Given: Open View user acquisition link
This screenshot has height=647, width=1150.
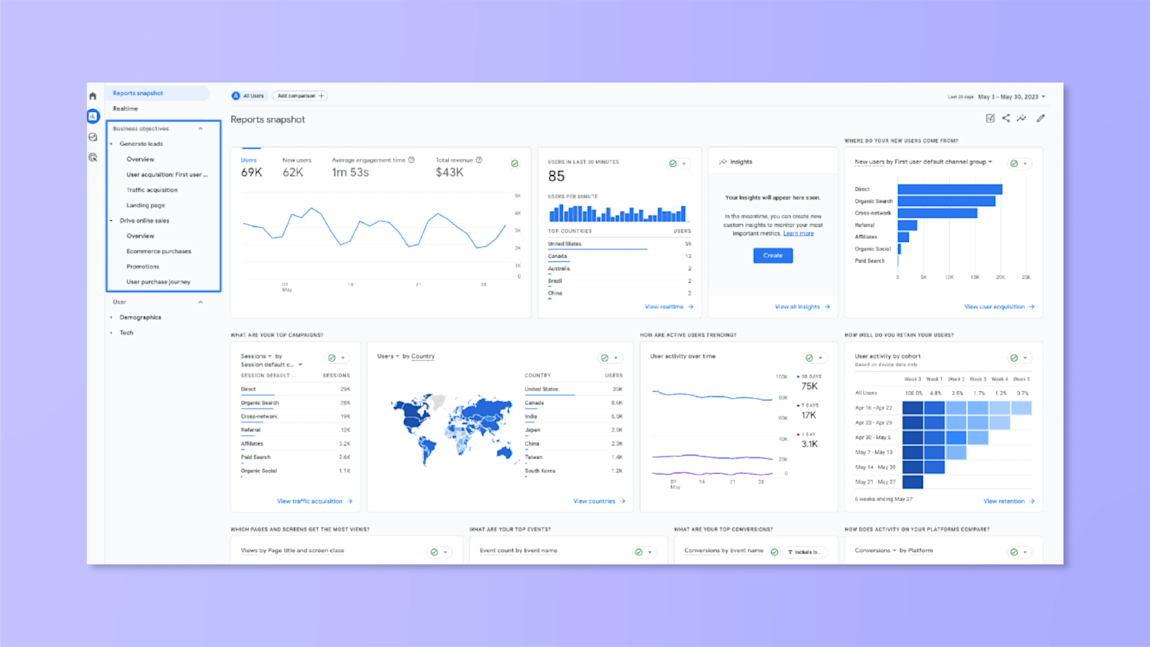Looking at the screenshot, I should pos(999,307).
